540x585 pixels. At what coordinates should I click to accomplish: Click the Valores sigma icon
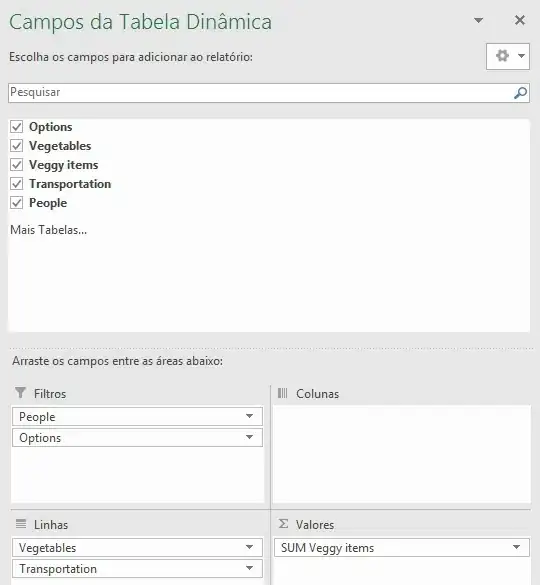(x=283, y=524)
